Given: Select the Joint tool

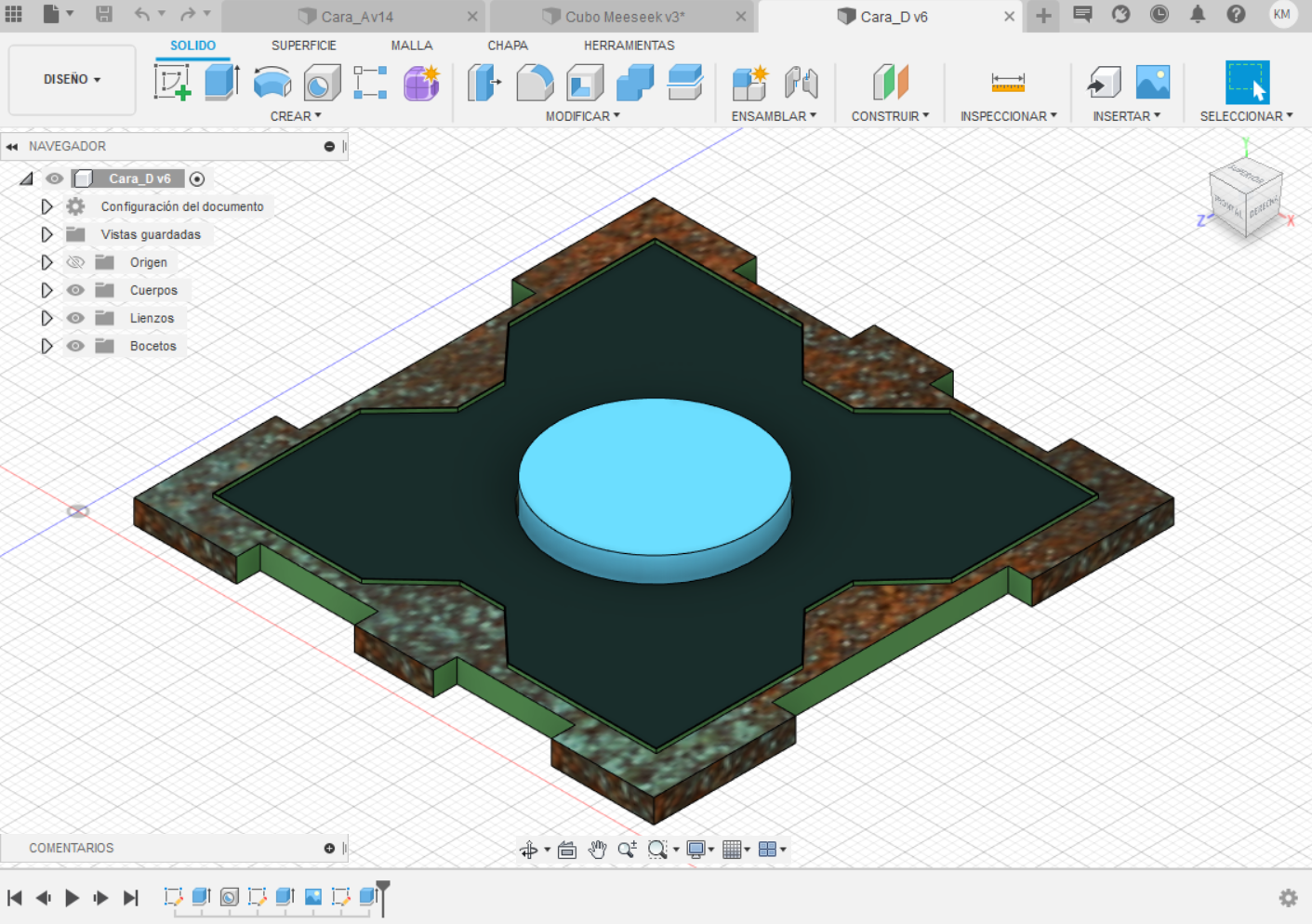Looking at the screenshot, I should point(801,83).
